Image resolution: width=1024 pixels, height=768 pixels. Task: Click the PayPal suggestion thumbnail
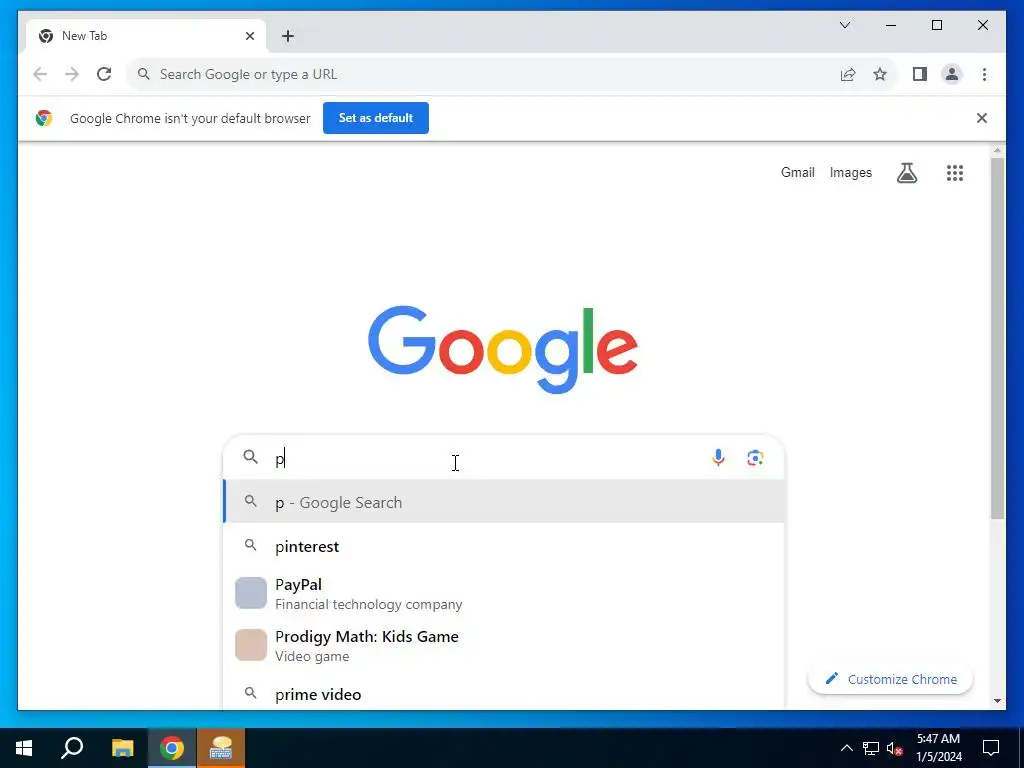pyautogui.click(x=251, y=593)
